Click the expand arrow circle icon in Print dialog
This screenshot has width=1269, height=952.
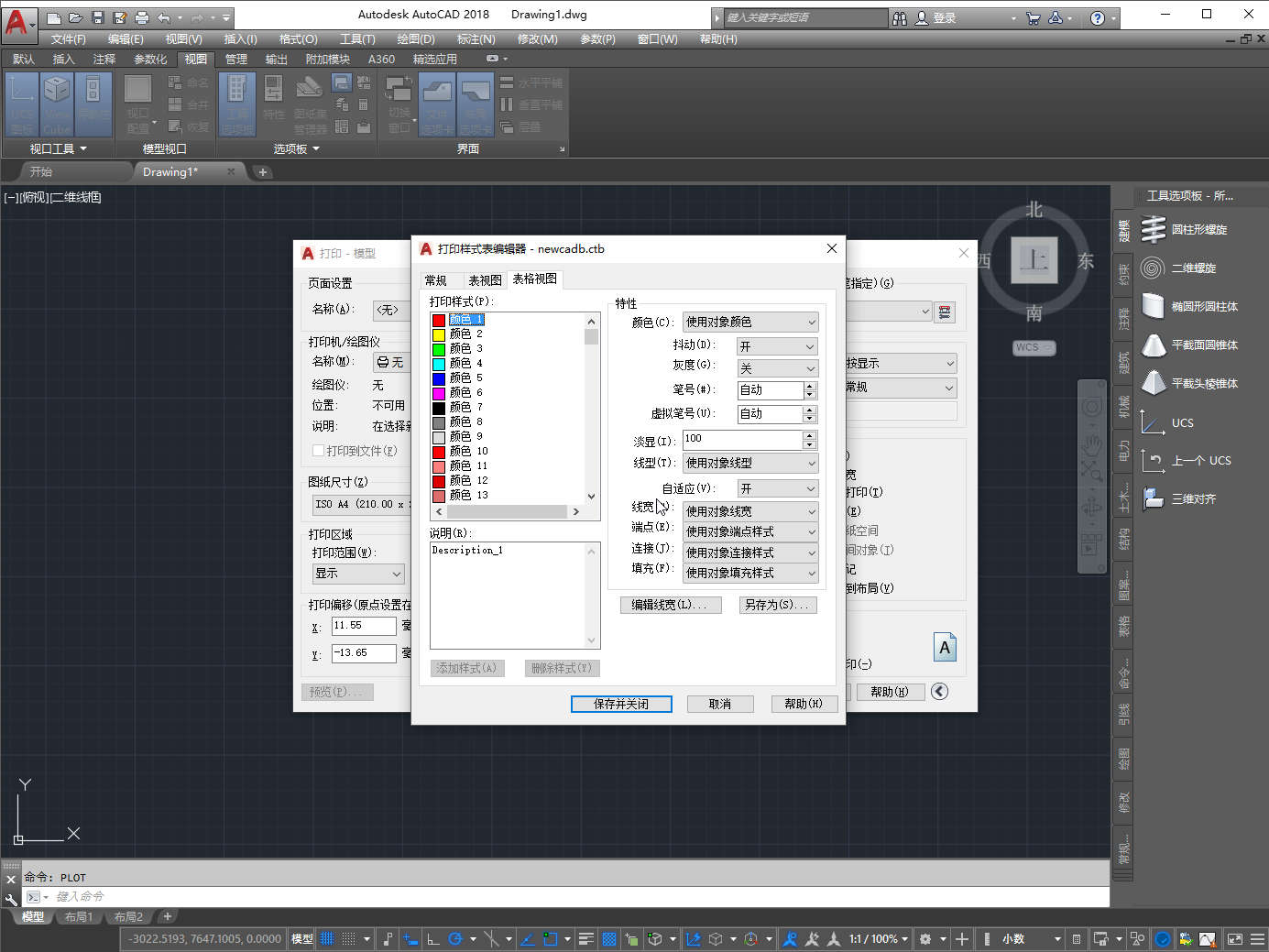[940, 692]
